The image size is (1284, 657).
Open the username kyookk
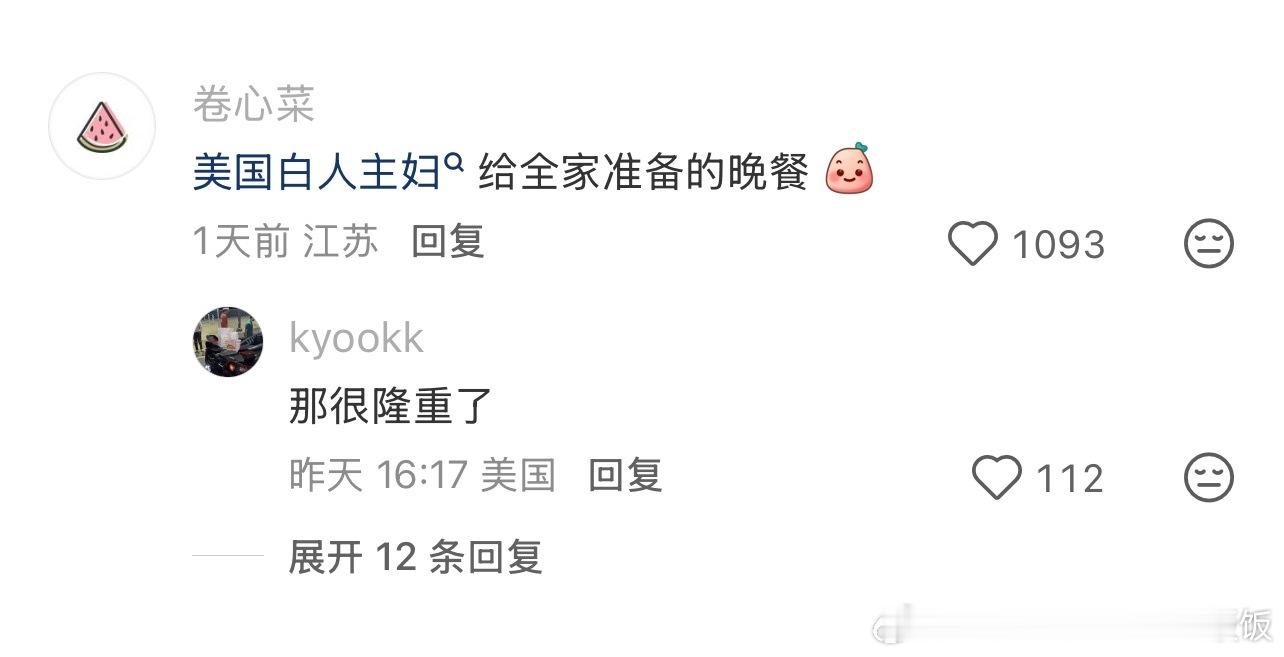tap(356, 338)
